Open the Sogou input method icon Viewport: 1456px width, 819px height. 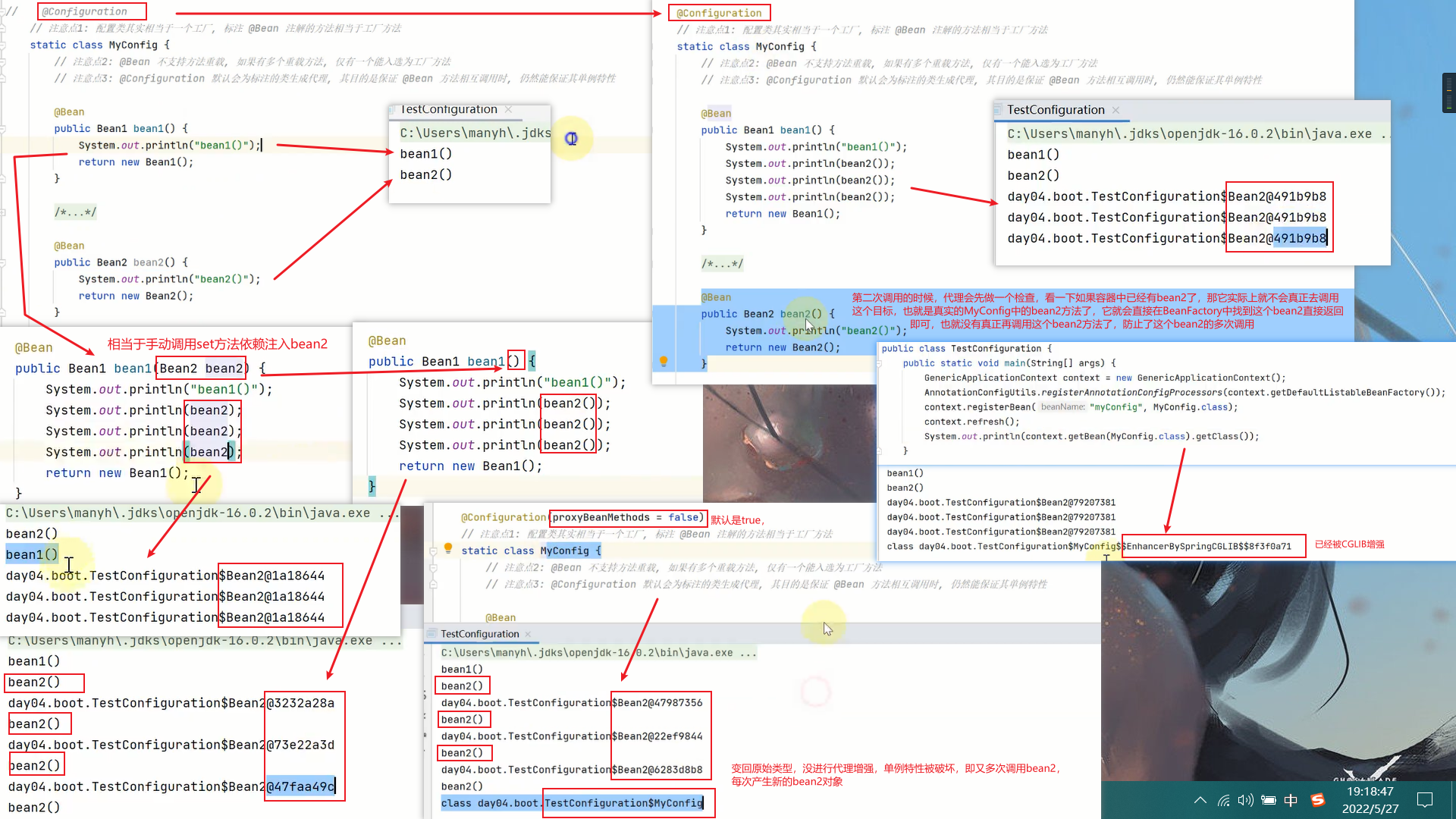point(1317,800)
